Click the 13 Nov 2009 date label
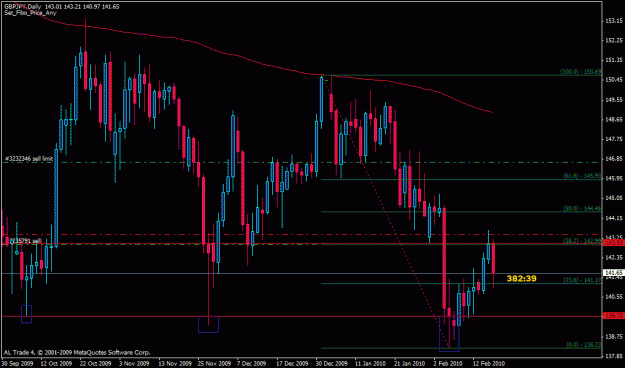This screenshot has width=625, height=368. point(175,363)
